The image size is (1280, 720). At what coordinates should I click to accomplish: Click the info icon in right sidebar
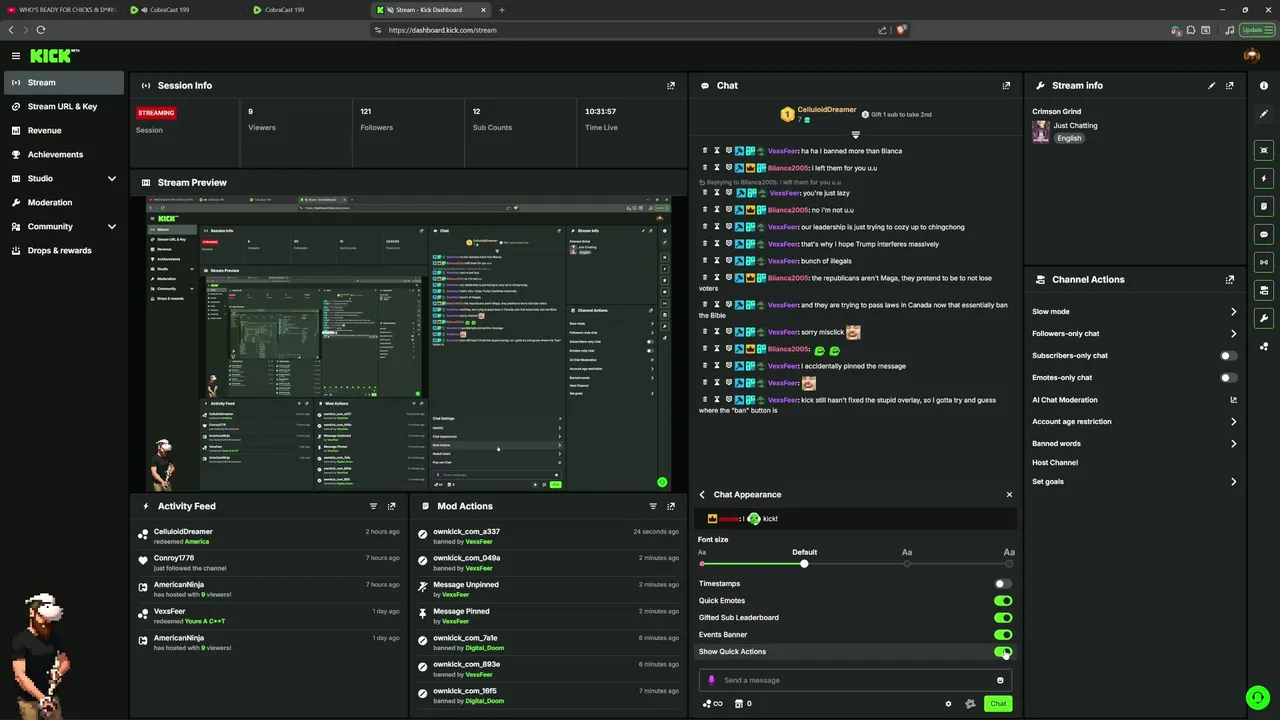click(1264, 86)
